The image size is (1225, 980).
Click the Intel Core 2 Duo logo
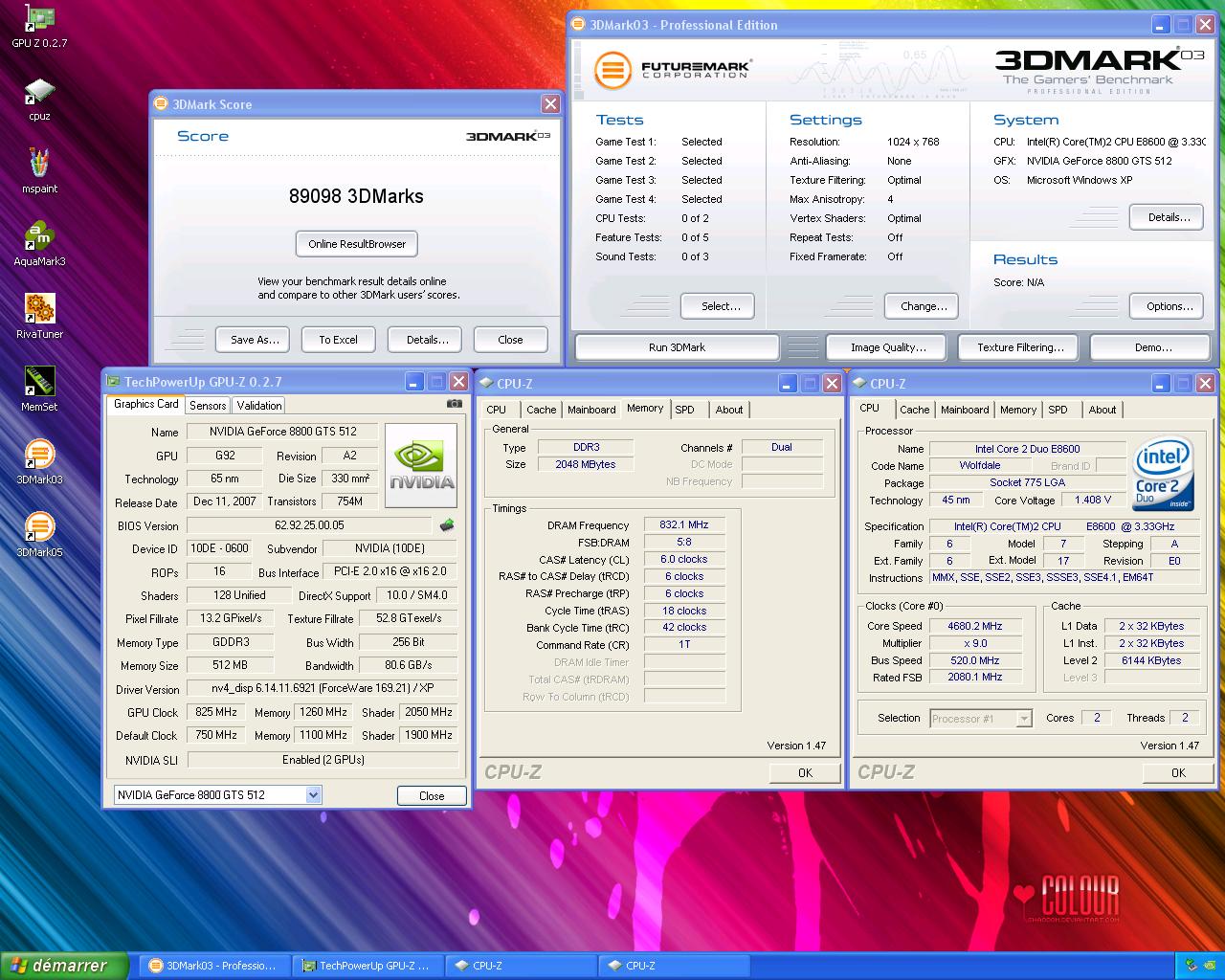(1163, 473)
